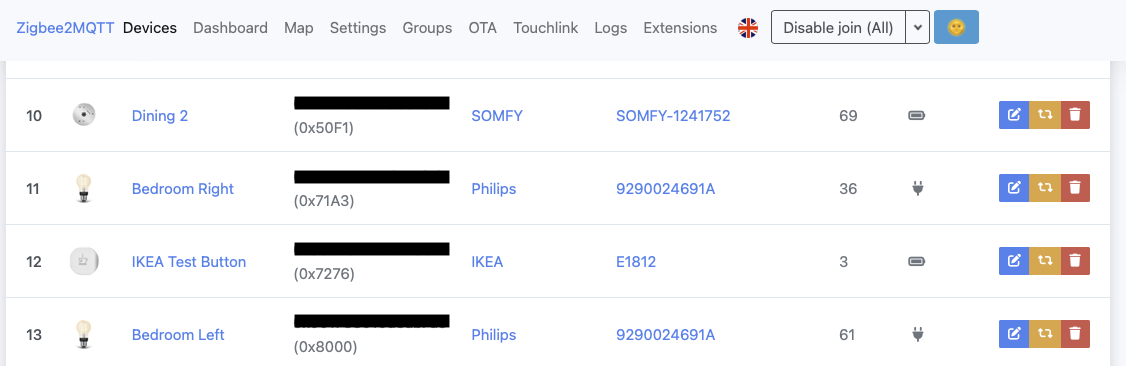
Task: Click reconfigure icon for IKEA Test Button
Action: 1045,261
